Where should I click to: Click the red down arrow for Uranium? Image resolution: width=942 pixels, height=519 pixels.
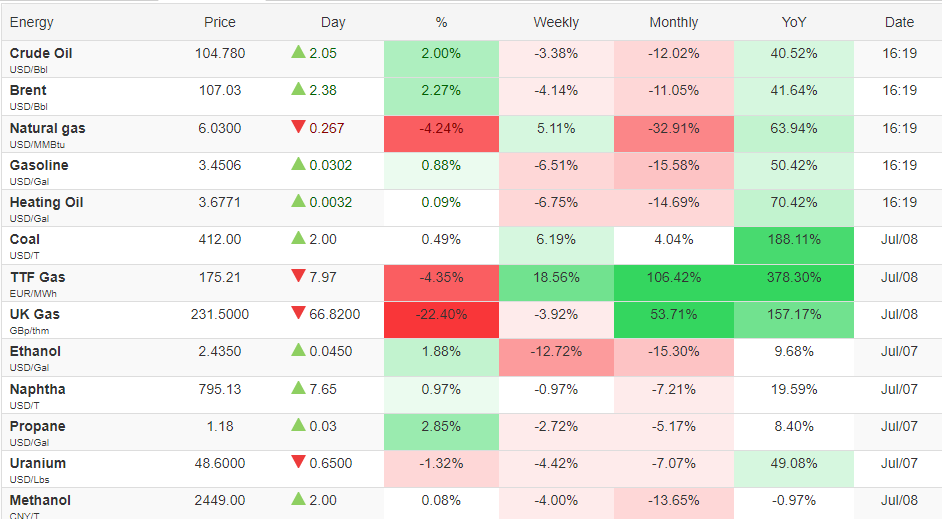tap(299, 462)
